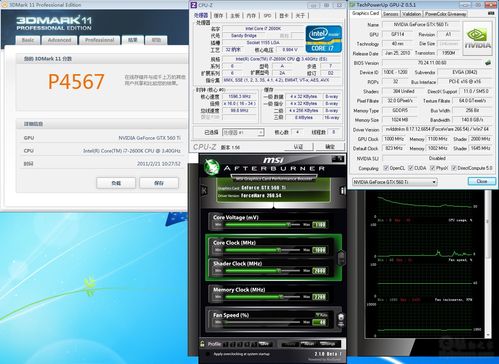Click the Close button in GPU-Z
Viewport: 499px width, 364px height.
(x=482, y=181)
